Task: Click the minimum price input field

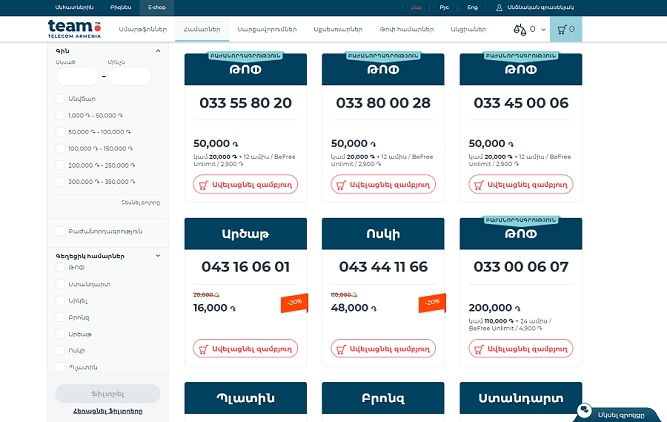Action: [x=77, y=76]
